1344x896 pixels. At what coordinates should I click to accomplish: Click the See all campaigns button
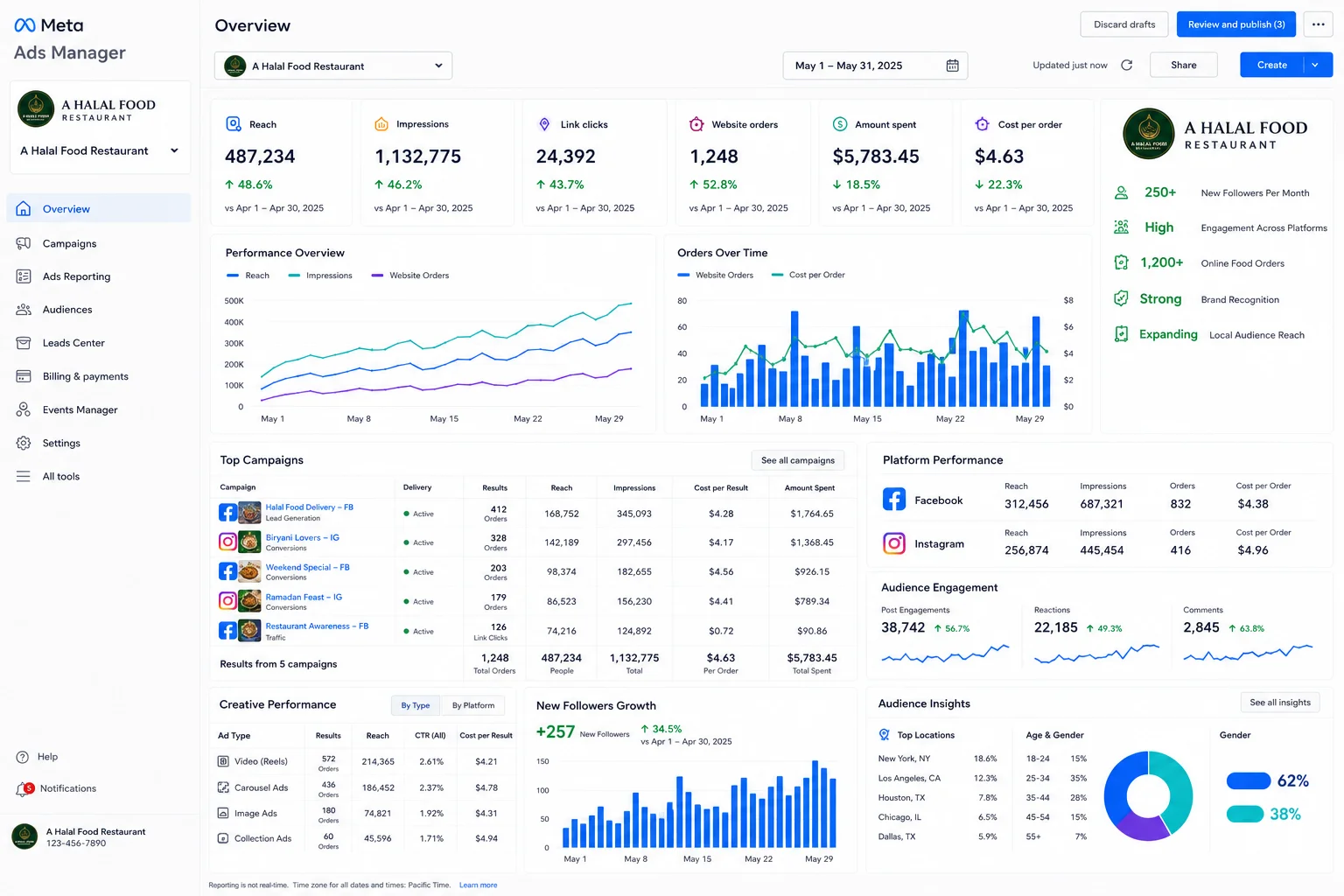[798, 460]
